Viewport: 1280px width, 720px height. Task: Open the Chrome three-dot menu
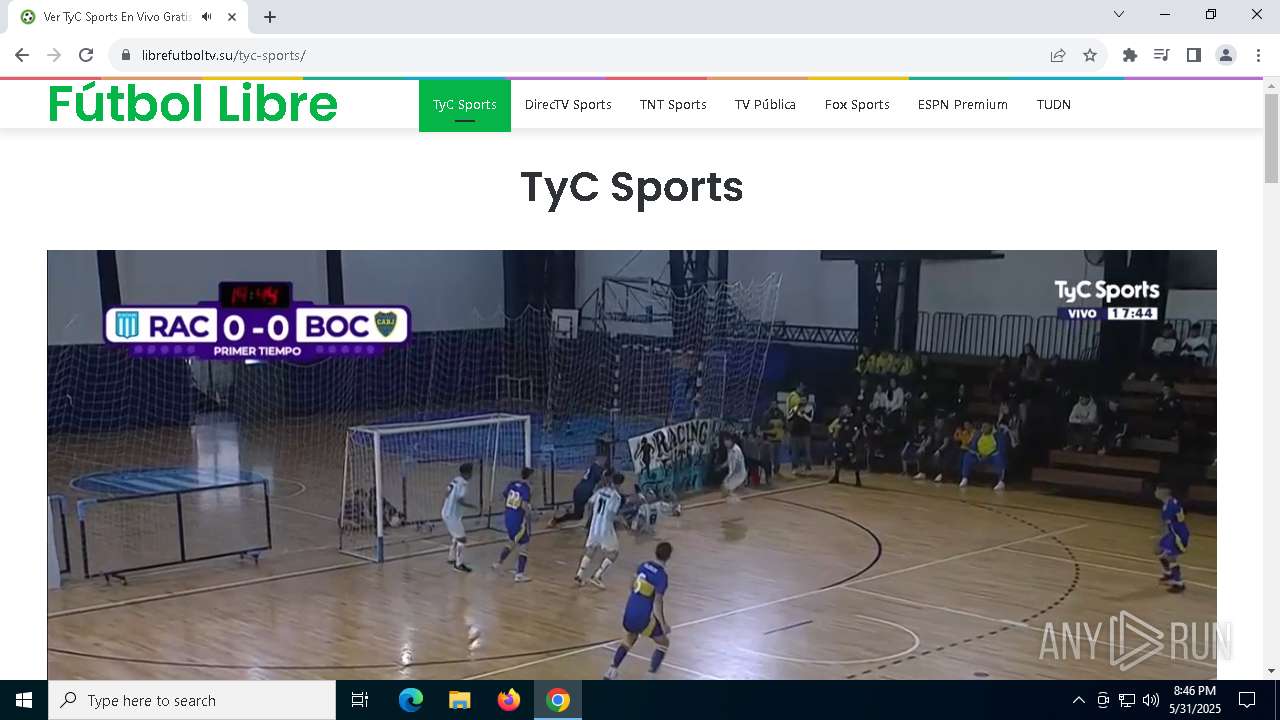tap(1258, 55)
